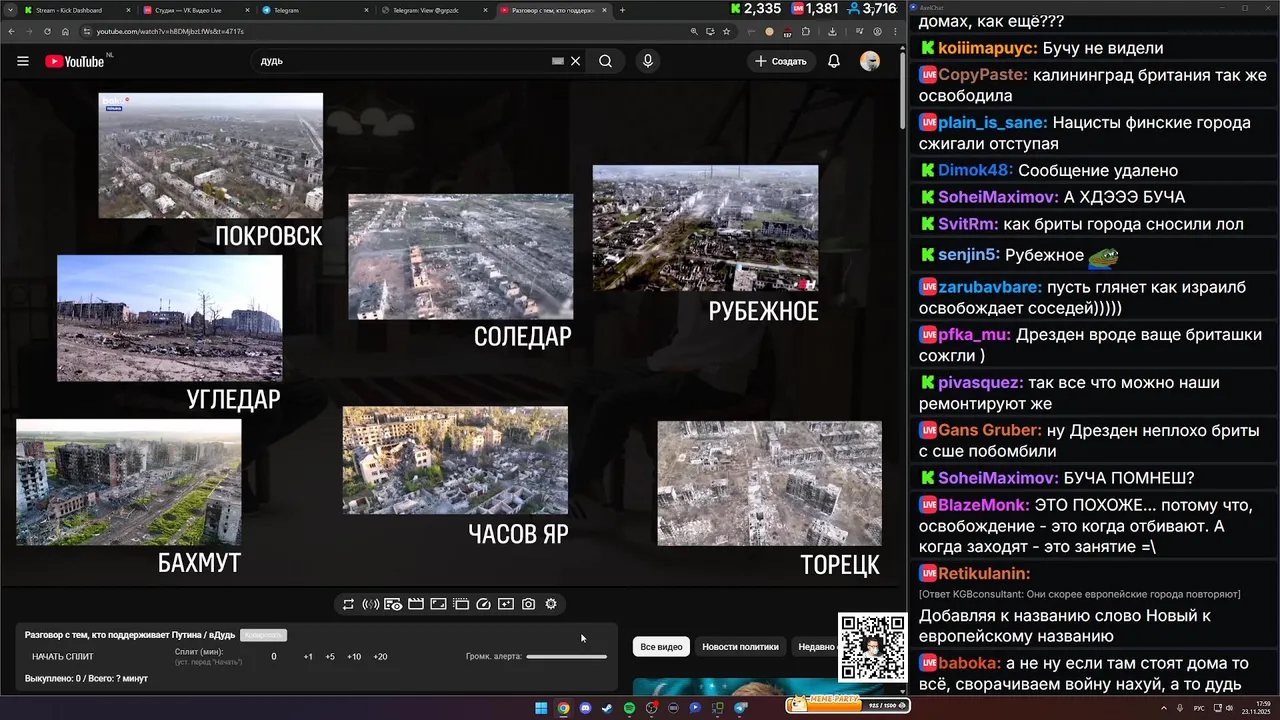The image size is (1280, 720).
Task: Go to the YouTube home logo
Action: [76, 61]
